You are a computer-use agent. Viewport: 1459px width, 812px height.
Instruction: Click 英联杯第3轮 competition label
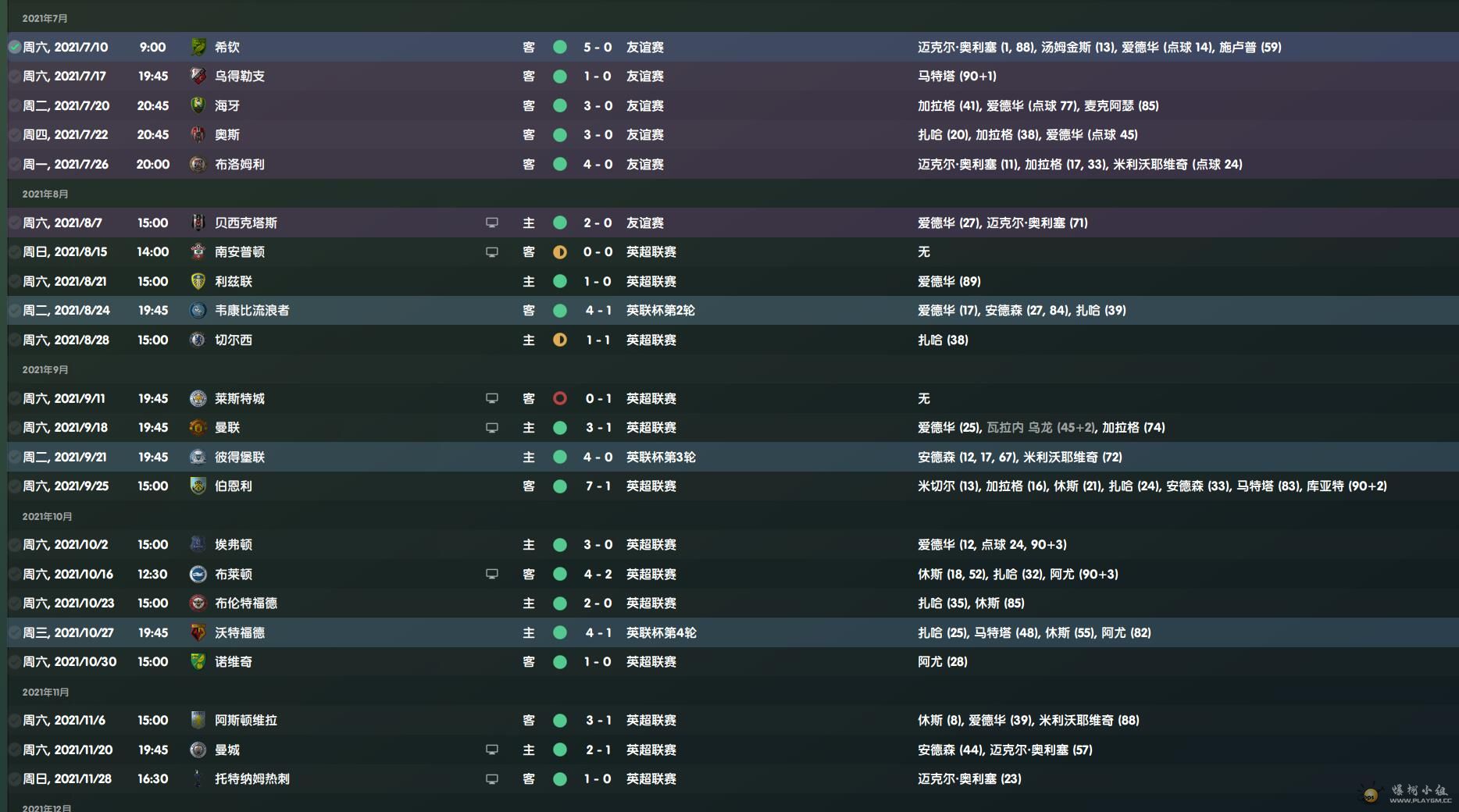(661, 457)
